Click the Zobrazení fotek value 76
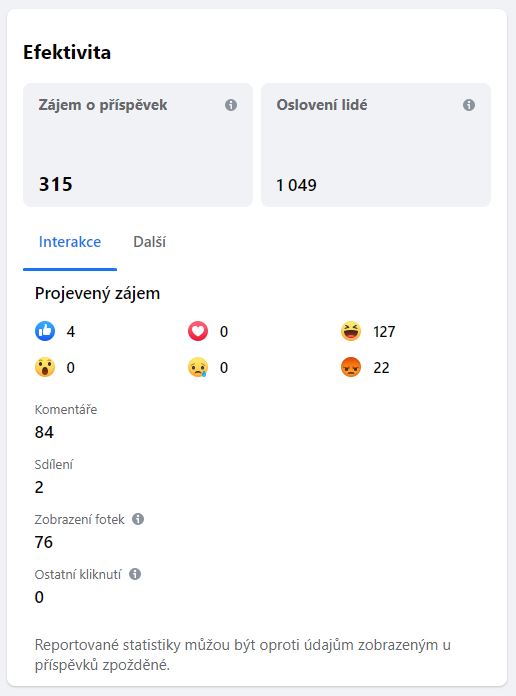The width and height of the screenshot is (516, 696). [x=44, y=542]
